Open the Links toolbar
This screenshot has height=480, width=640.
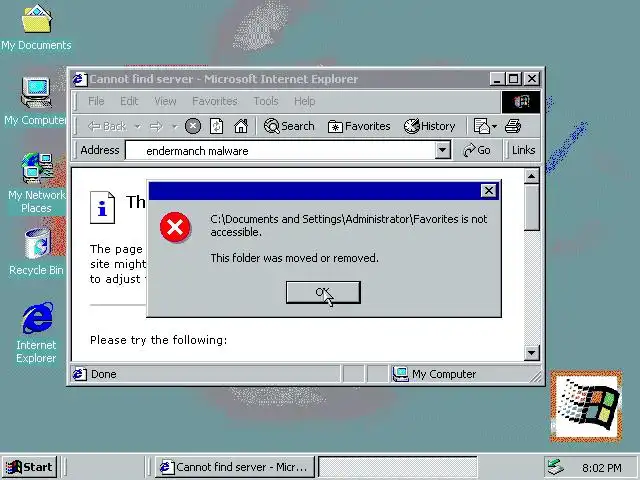click(523, 150)
